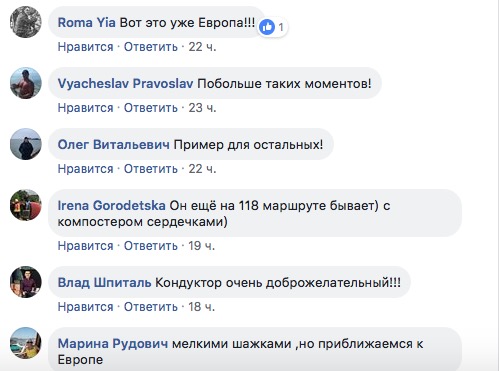Open the Roma Yia profile name link
The height and width of the screenshot is (371, 499).
tap(87, 23)
